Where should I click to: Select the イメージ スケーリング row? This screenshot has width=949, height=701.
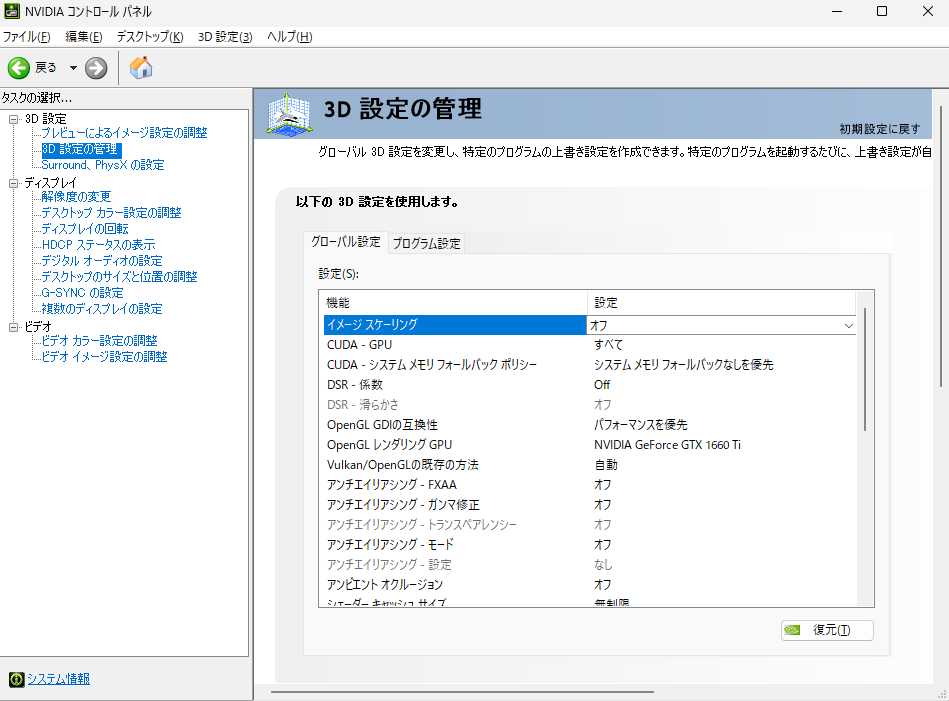click(590, 325)
